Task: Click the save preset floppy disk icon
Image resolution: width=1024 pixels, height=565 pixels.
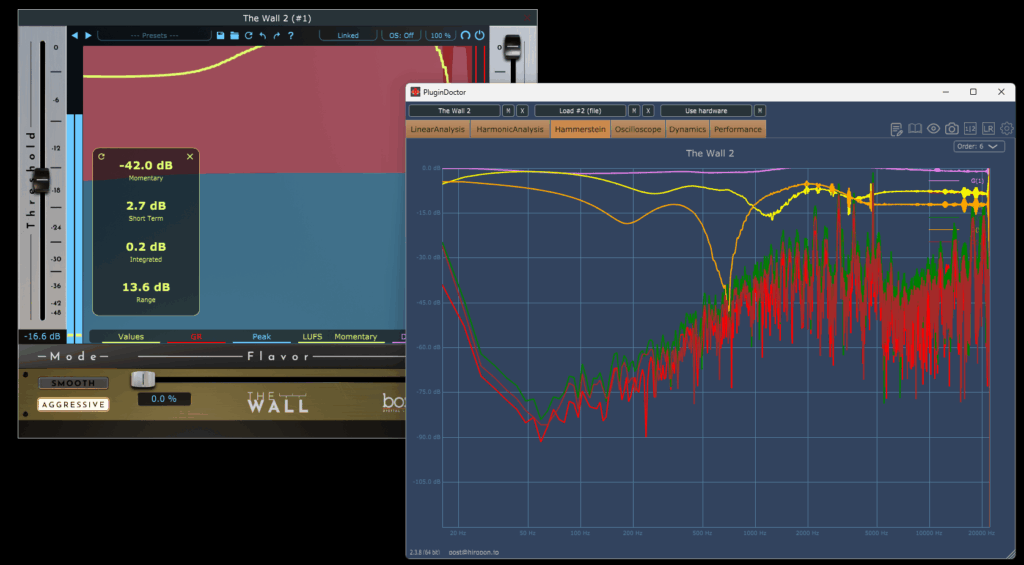Action: (x=221, y=35)
